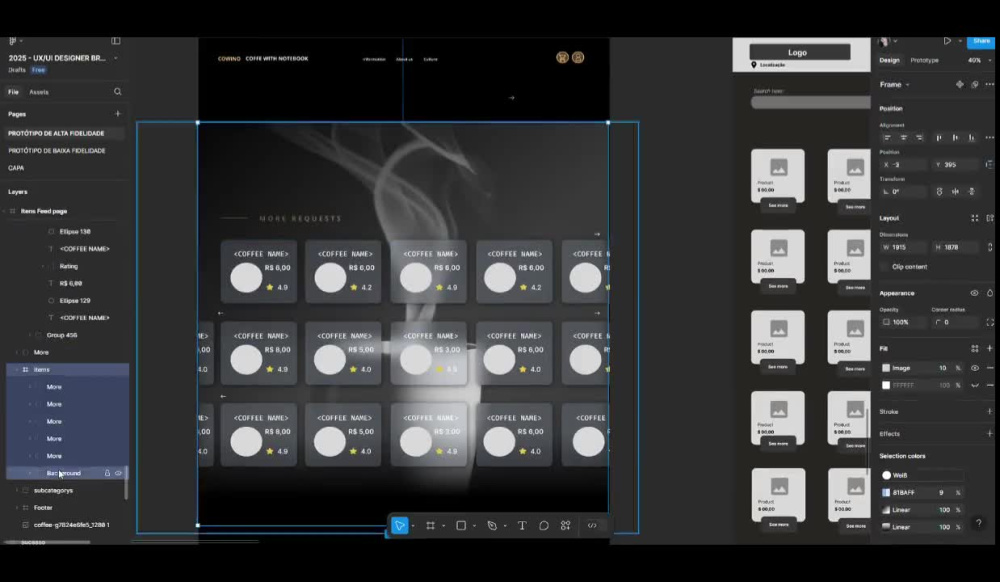The image size is (1000, 582).
Task: Select the Frame tool in the bottom toolbar
Action: pos(430,526)
